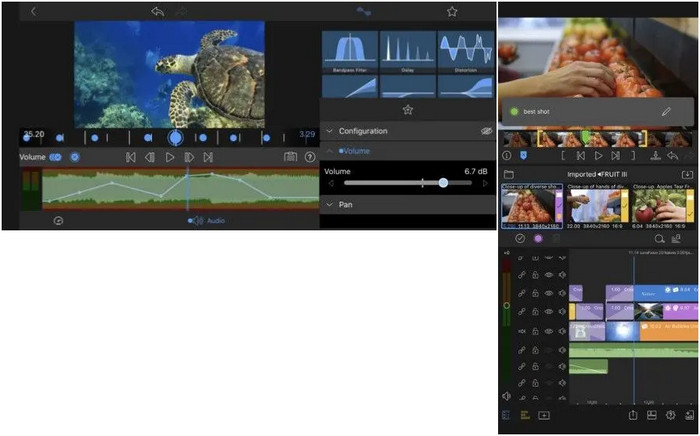Jump to clip end in audio editor

[x=208, y=157]
